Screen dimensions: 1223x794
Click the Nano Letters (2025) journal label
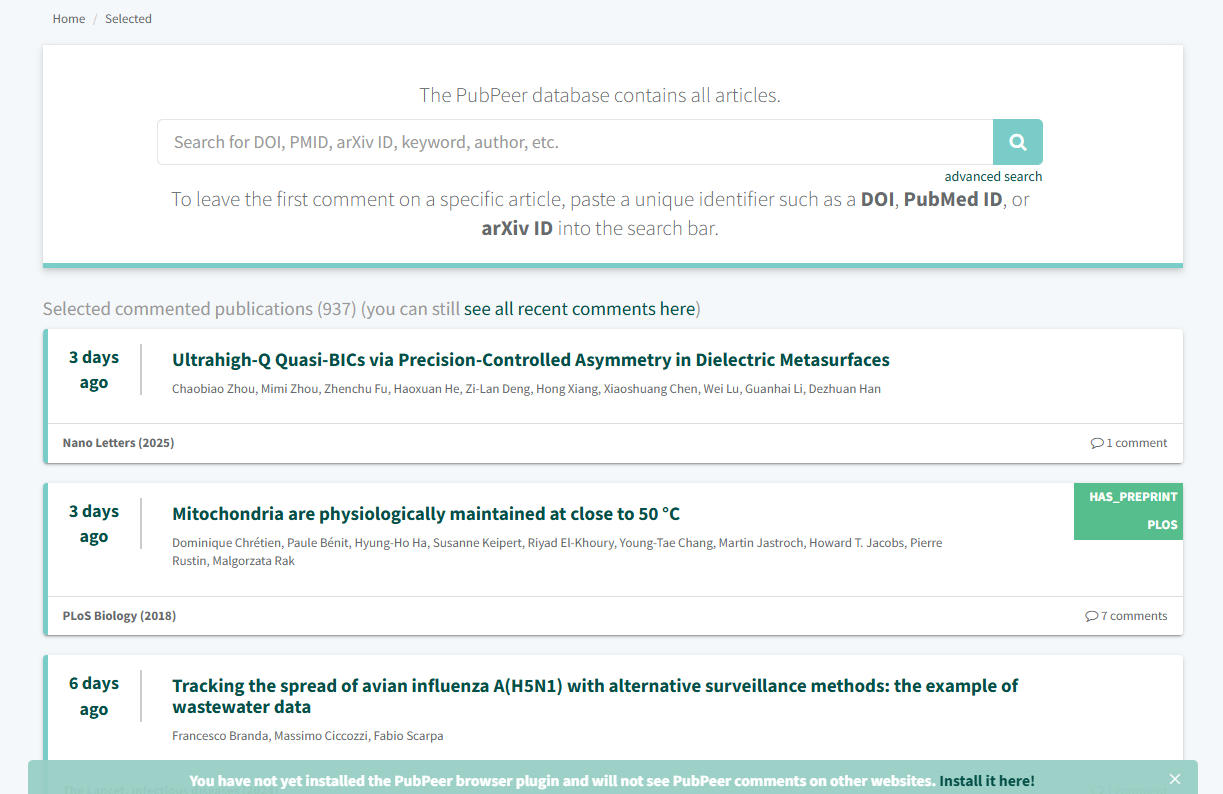tap(118, 443)
